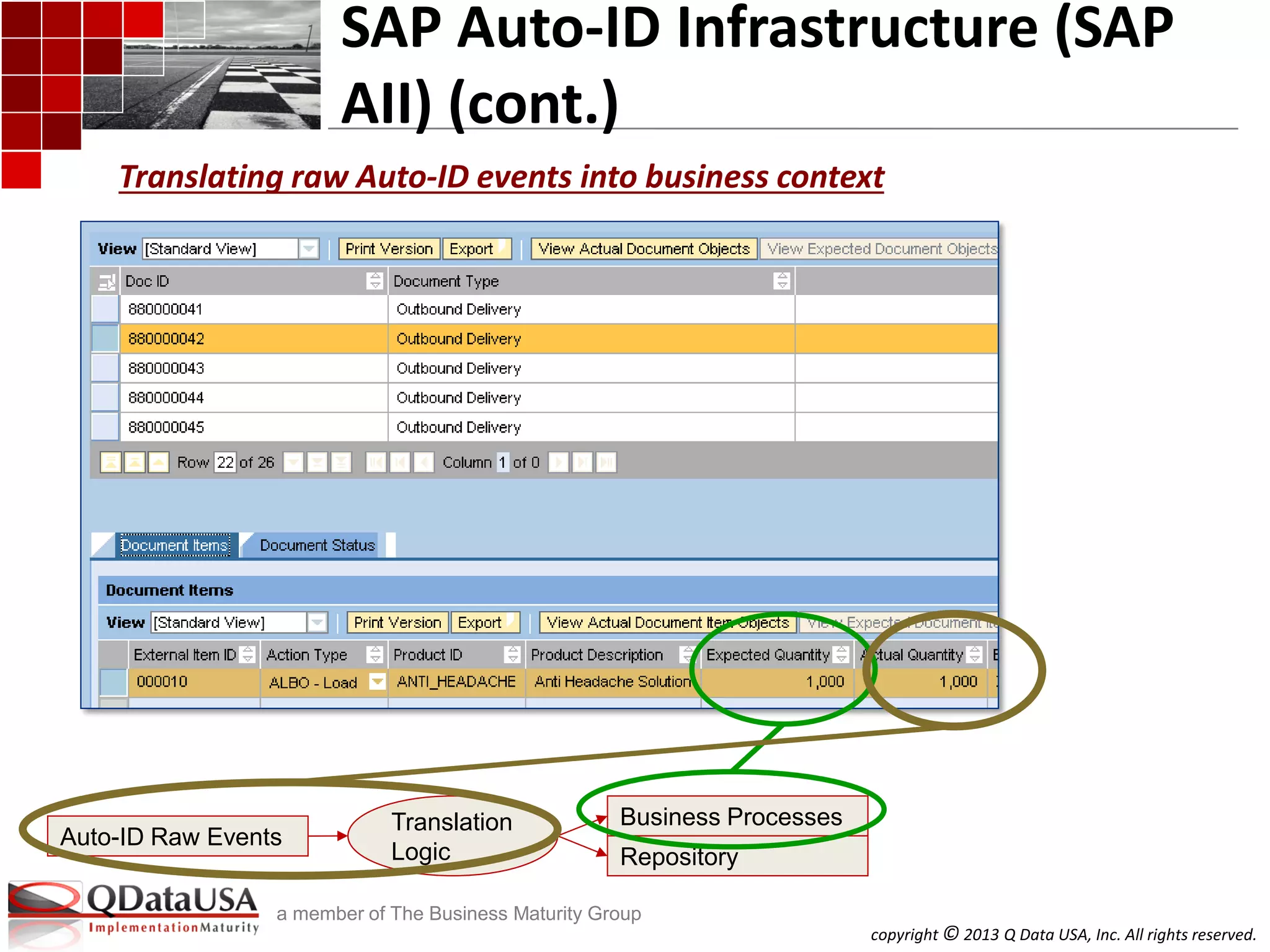This screenshot has height=952, width=1270.
Task: Click Doc ID 880000041 cell
Action: click(254, 309)
